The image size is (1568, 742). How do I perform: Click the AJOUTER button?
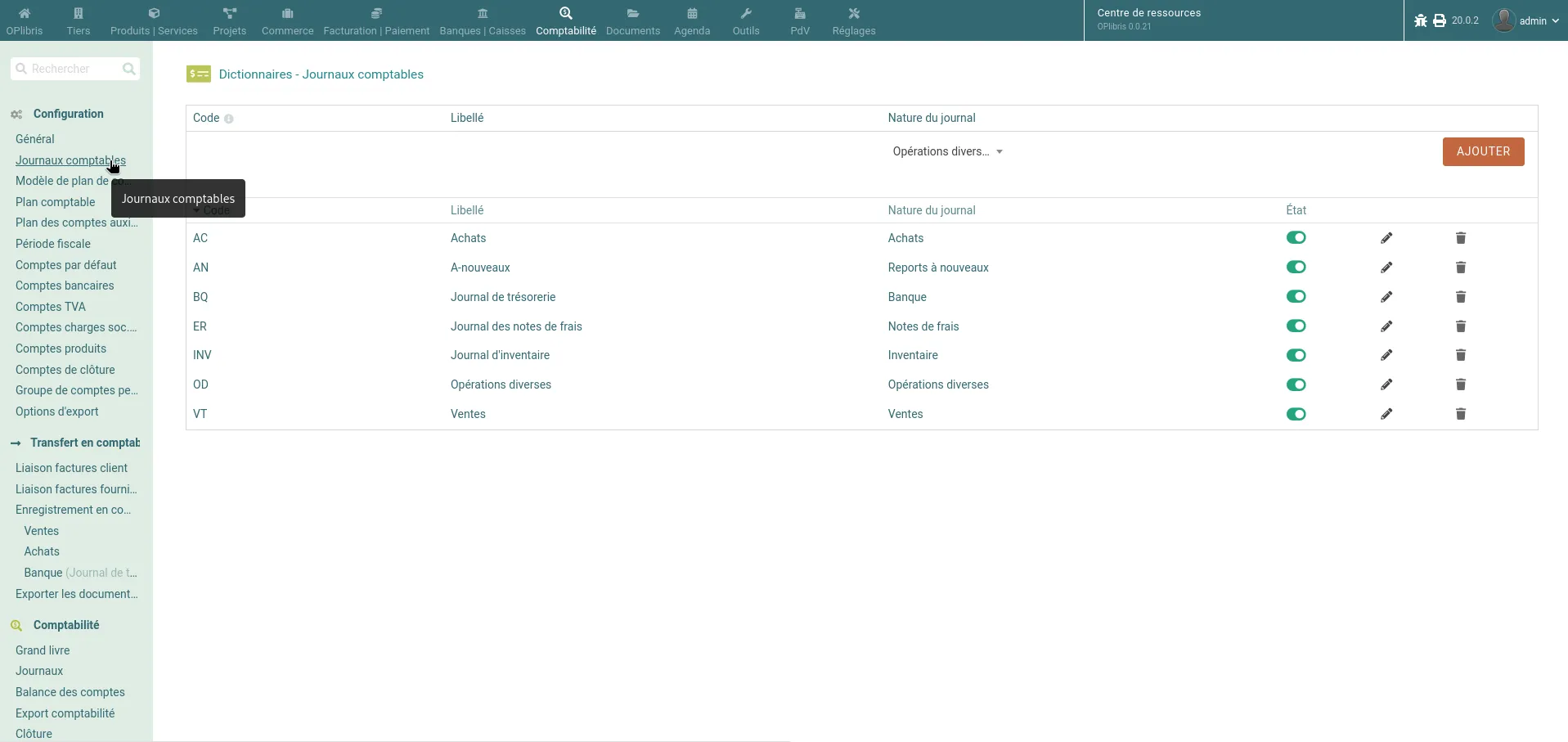click(1483, 151)
